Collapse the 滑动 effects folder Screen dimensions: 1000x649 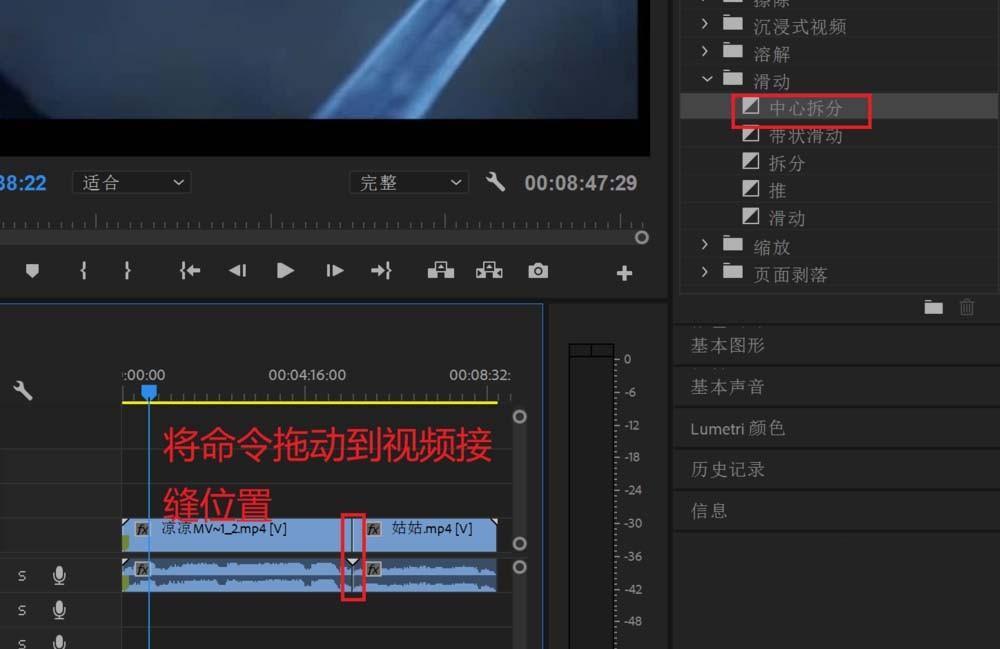point(708,79)
